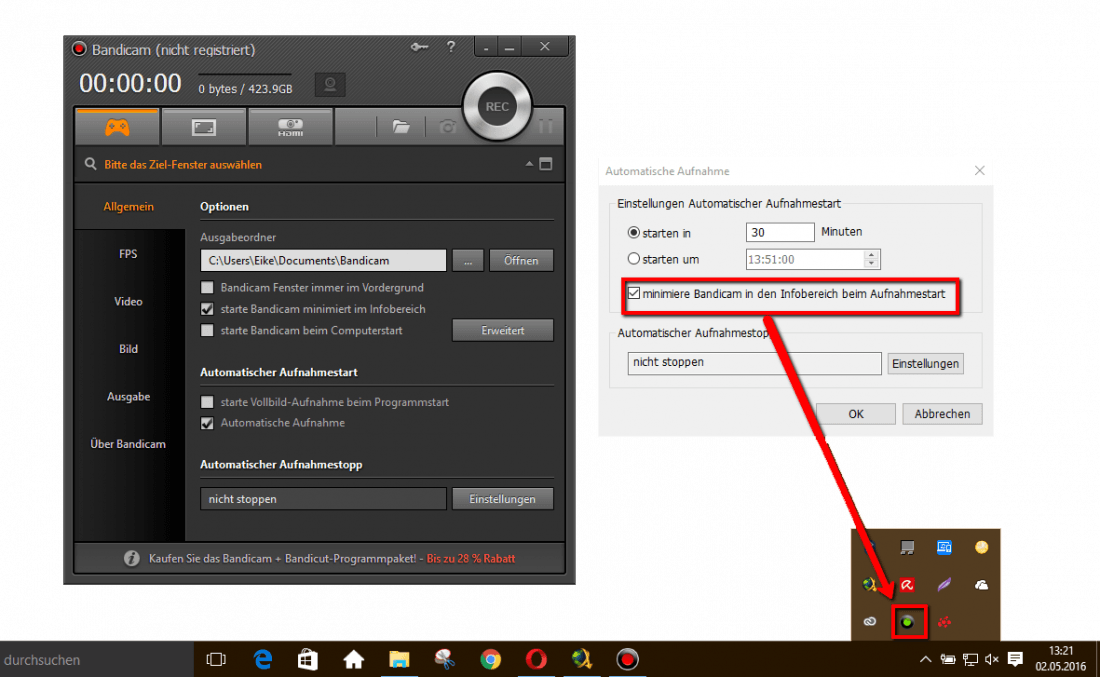Image resolution: width=1100 pixels, height=677 pixels.
Task: Click the webcam overlay icon
Action: point(330,85)
